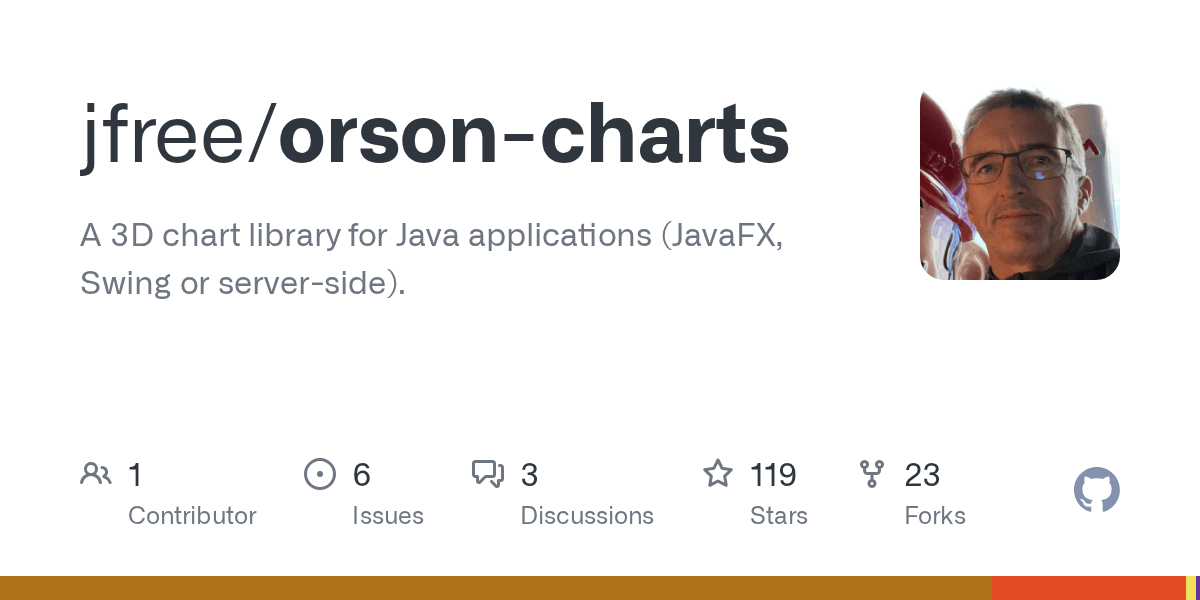Click the Stars star icon
Screen dimensions: 1200x600
[x=718, y=474]
